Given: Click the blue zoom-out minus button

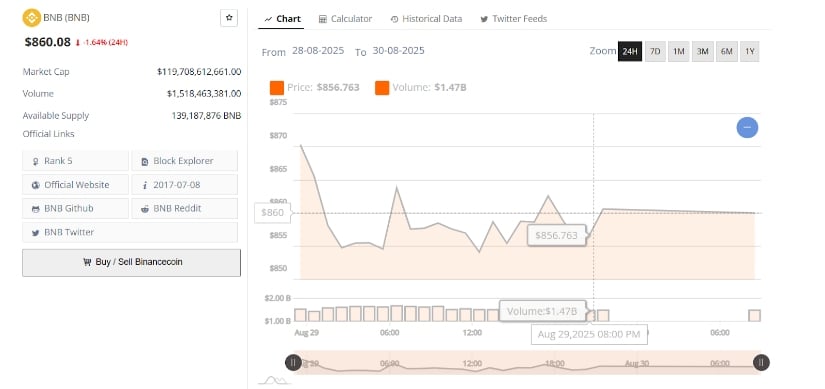Looking at the screenshot, I should click(747, 127).
